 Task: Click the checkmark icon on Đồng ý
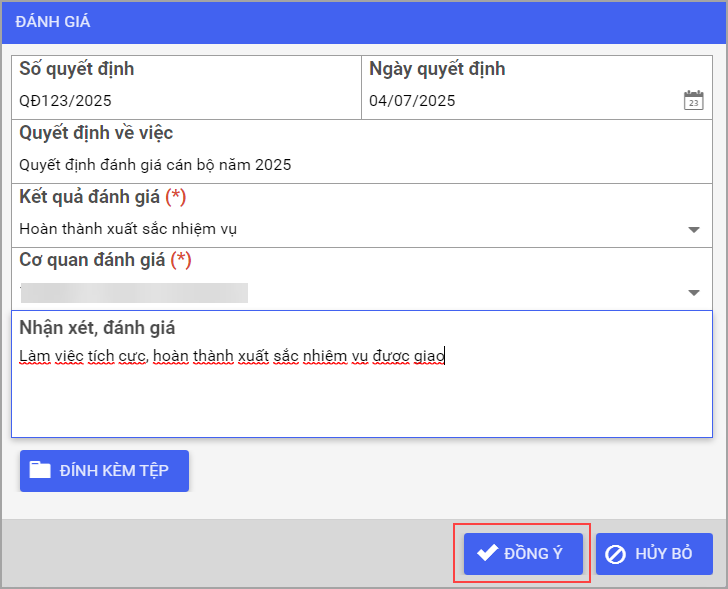(488, 554)
